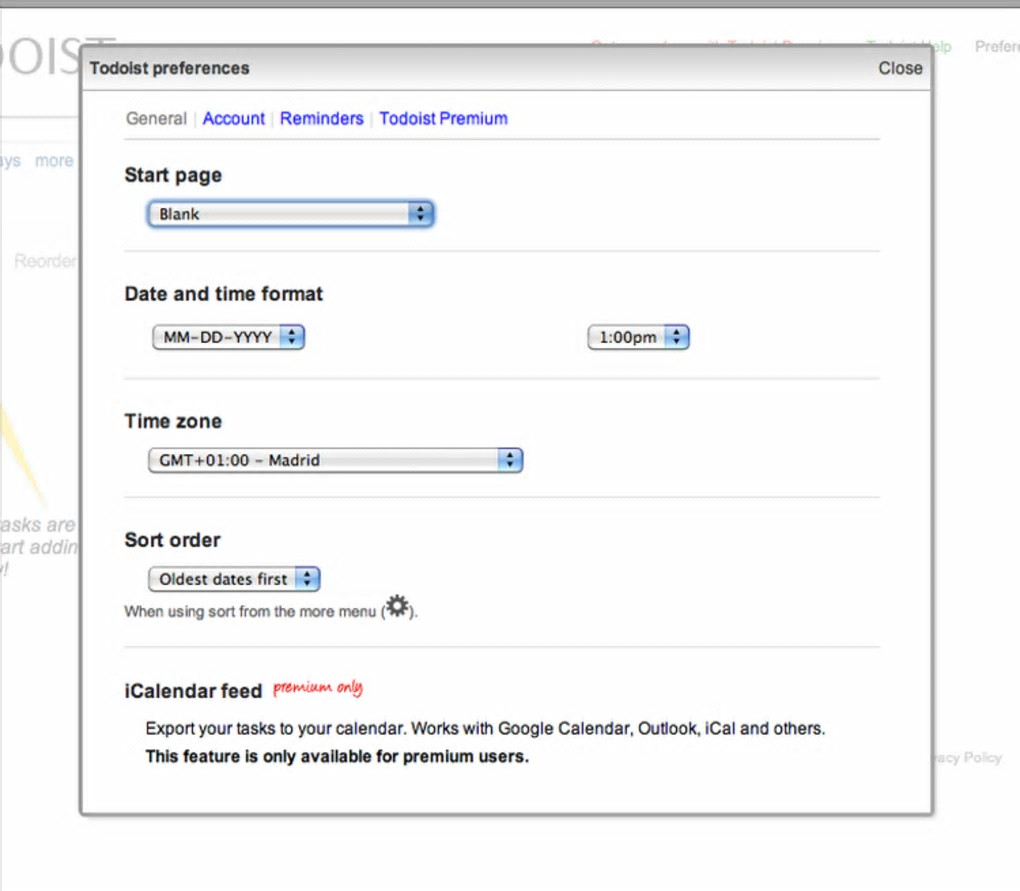Expand the MM-DD-YYYY date format dropdown

pos(228,338)
